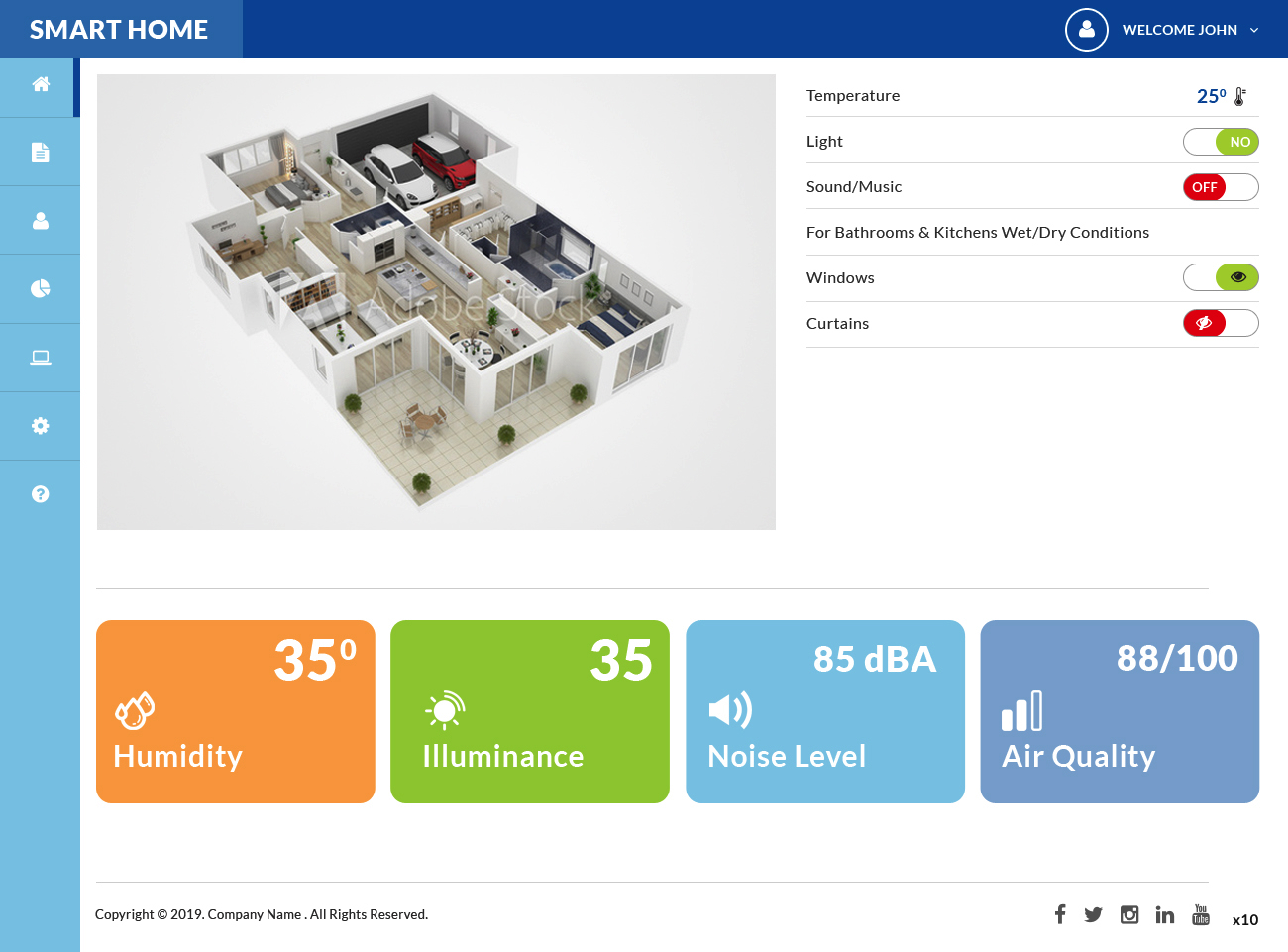Open the document icon in sidebar

(x=41, y=153)
